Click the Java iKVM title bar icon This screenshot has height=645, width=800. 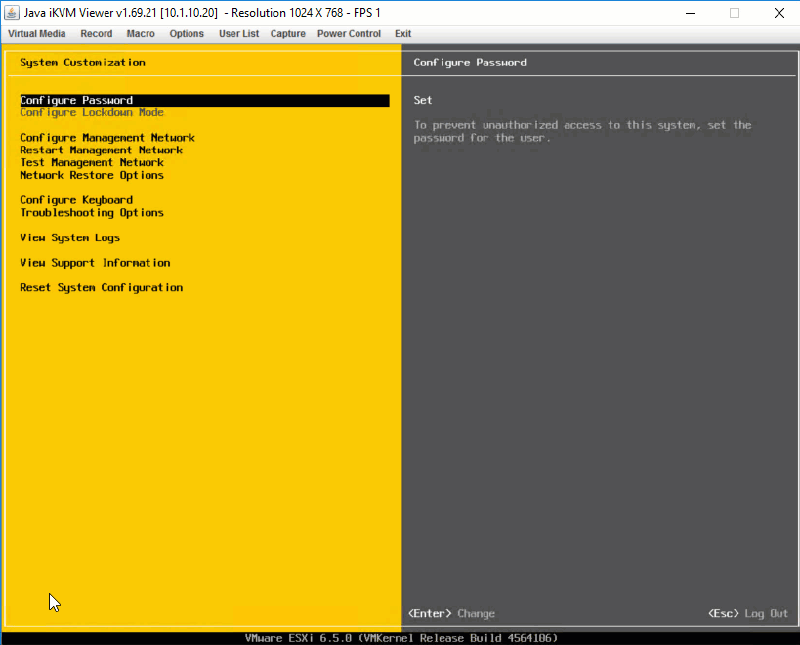click(12, 12)
